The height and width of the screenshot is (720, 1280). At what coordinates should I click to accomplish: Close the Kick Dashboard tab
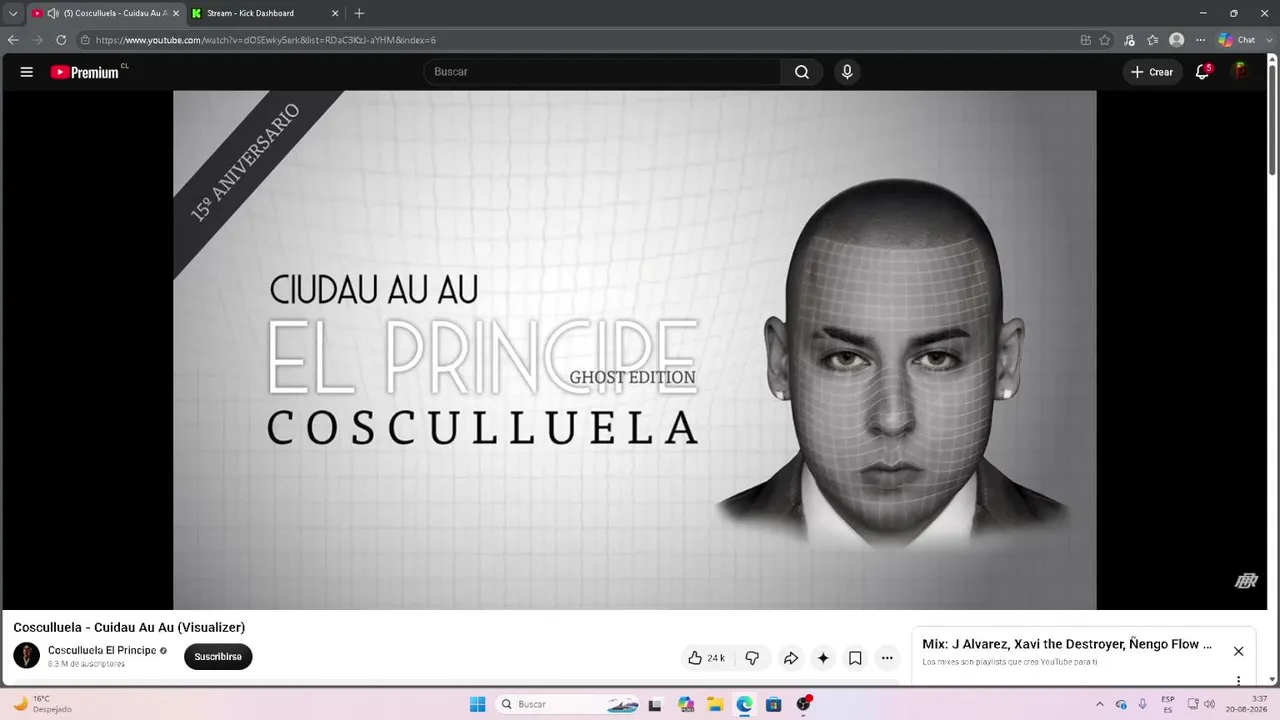(335, 13)
